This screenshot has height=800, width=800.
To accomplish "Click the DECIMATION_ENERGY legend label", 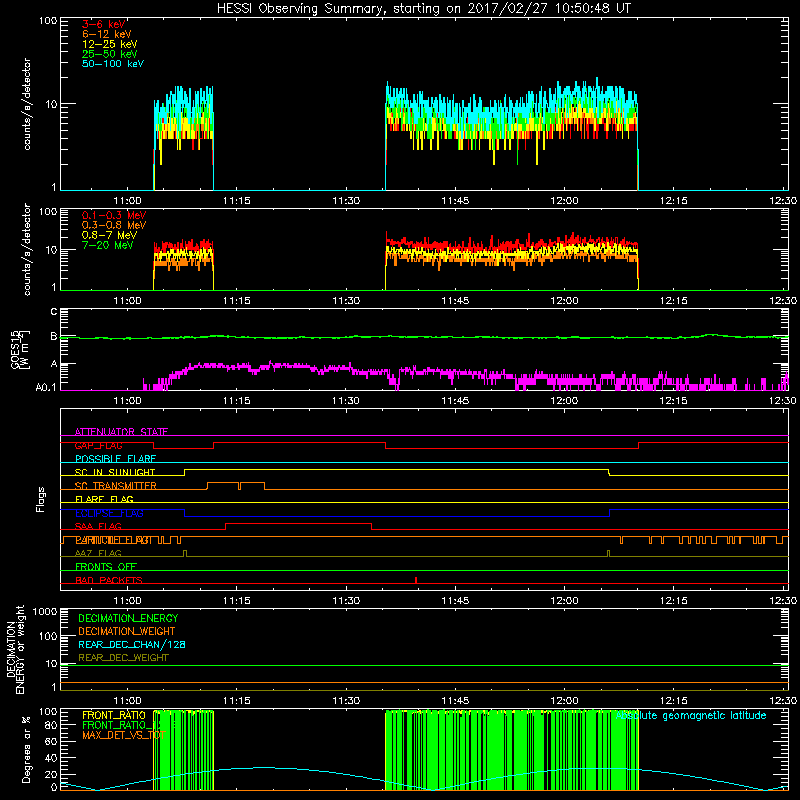I will point(128,618).
